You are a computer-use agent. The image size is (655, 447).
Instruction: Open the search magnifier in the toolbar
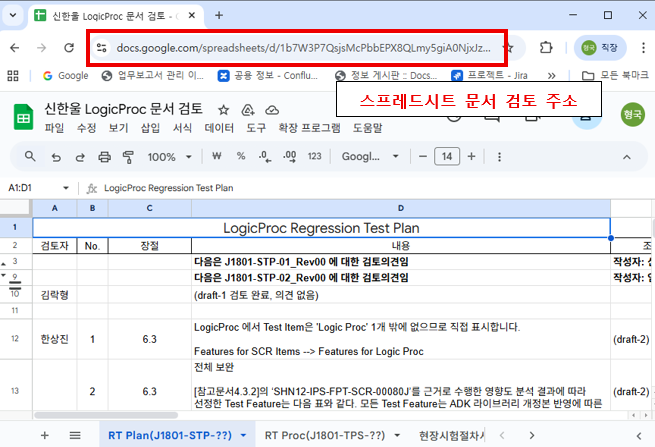(30, 156)
